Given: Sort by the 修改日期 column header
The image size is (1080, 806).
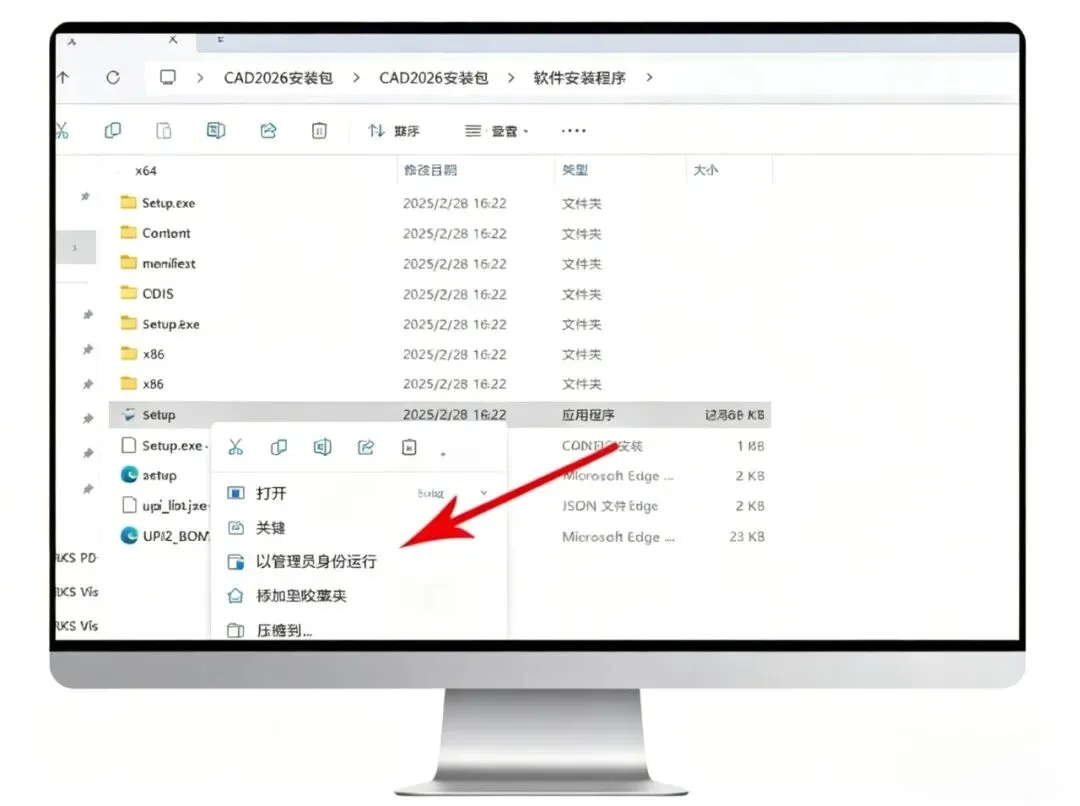Looking at the screenshot, I should click(x=430, y=170).
